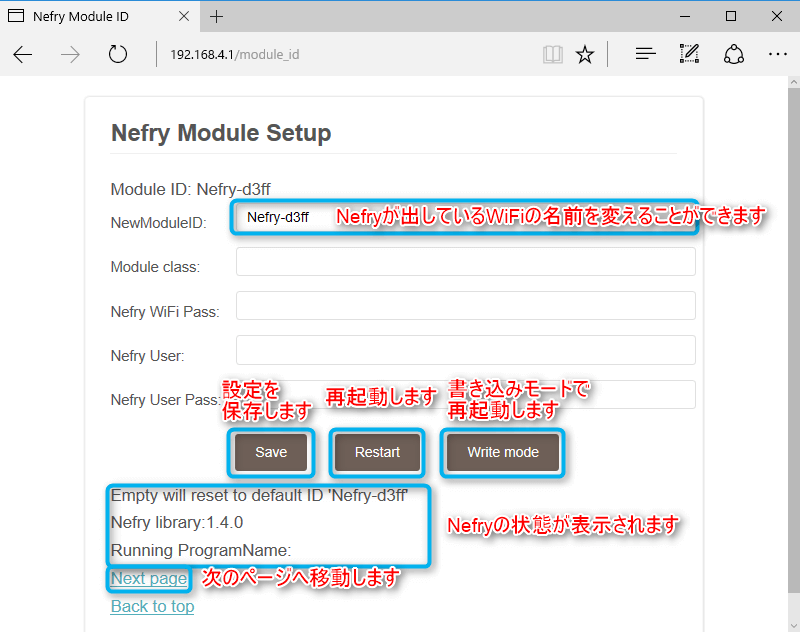800x632 pixels.
Task: Click the Write mode button
Action: [x=503, y=452]
